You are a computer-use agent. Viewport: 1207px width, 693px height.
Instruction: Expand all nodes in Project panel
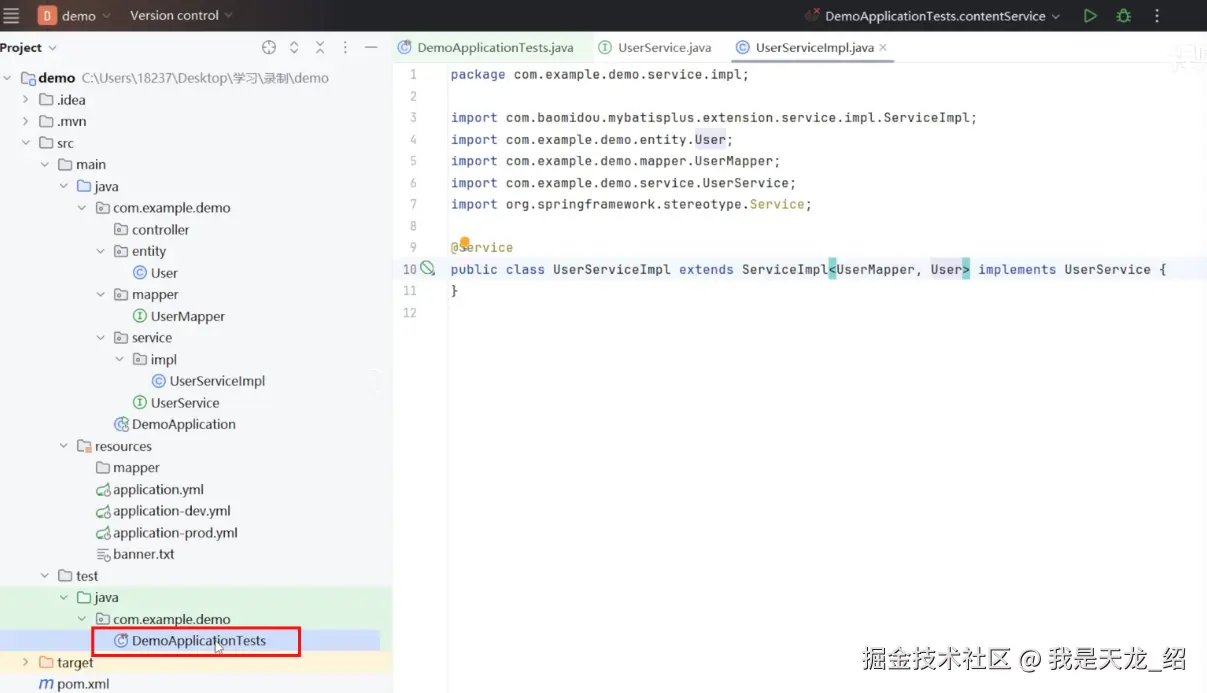[294, 47]
